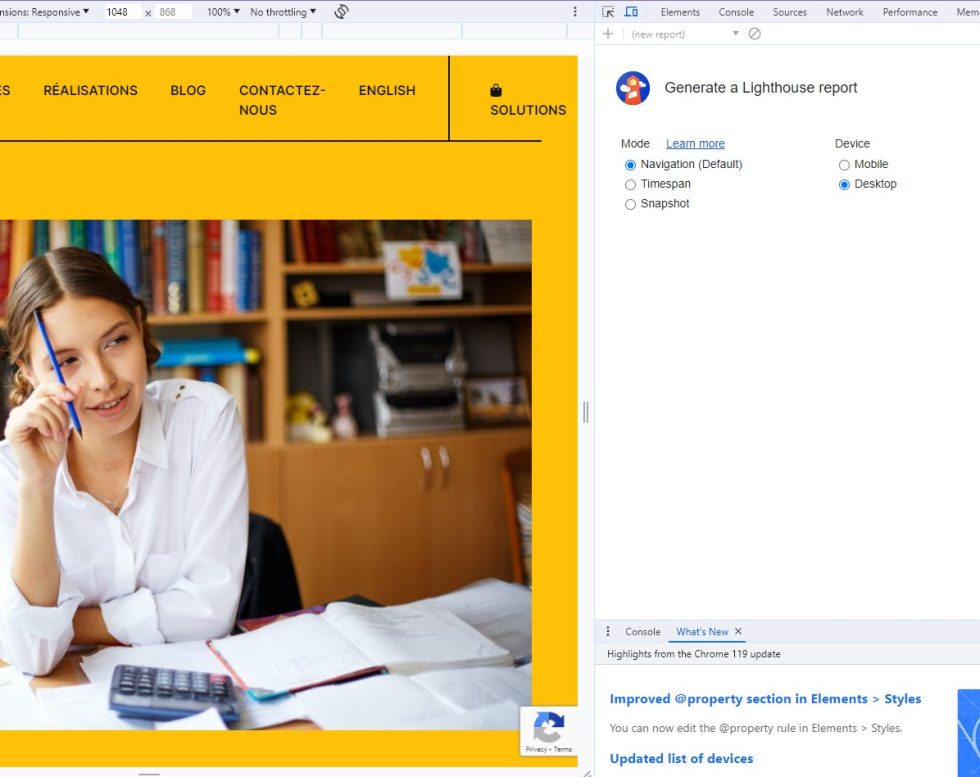Toggle the device toolbar icon
The image size is (980, 777).
coord(631,12)
